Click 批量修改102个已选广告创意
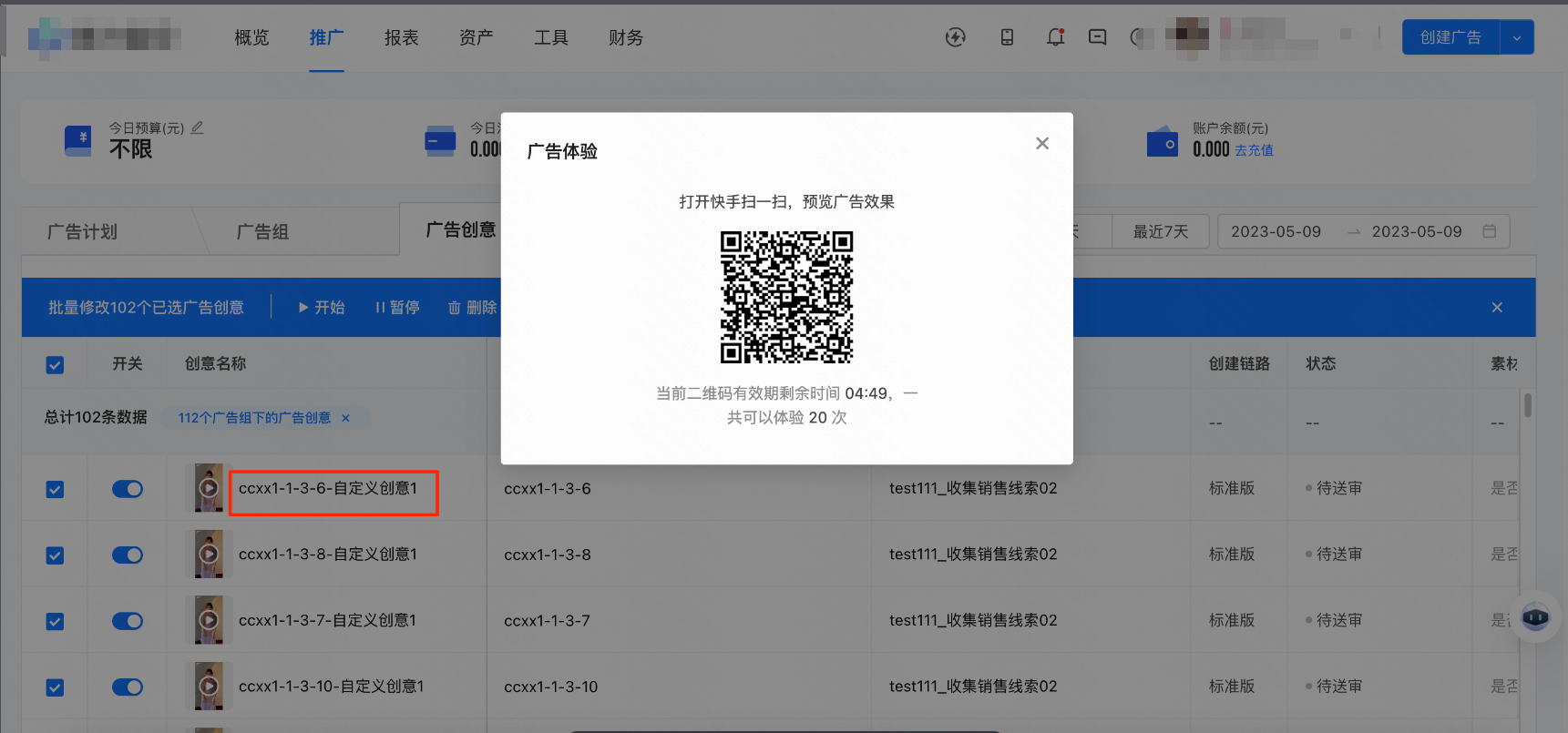Screen dimensions: 1568x733 tap(146, 308)
